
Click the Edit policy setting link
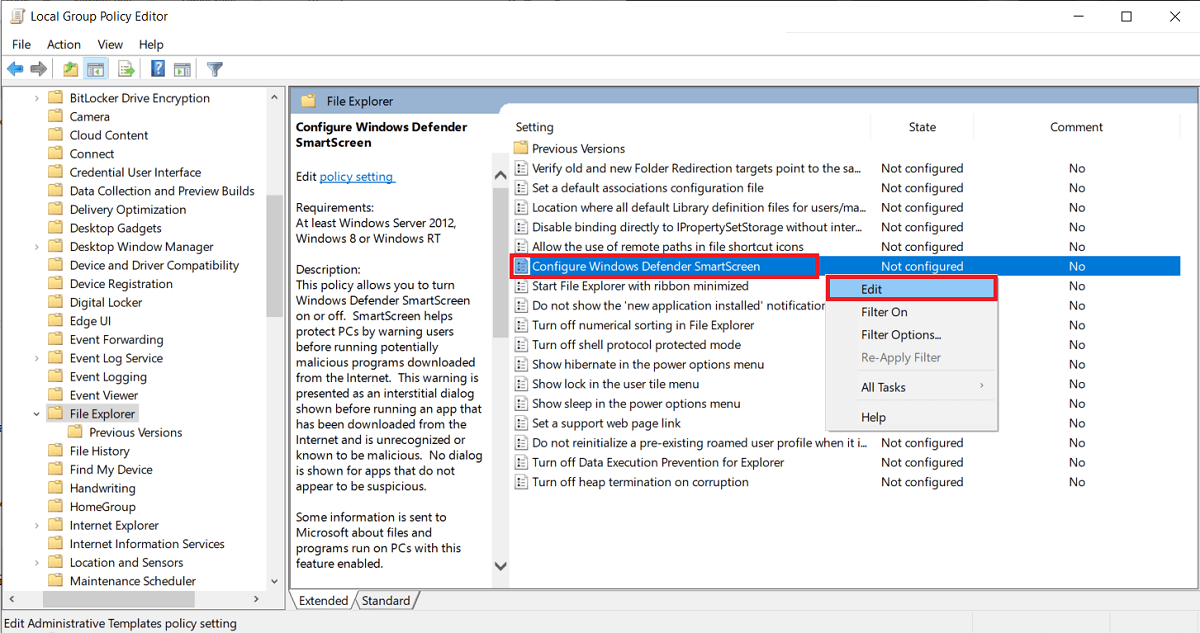357,176
